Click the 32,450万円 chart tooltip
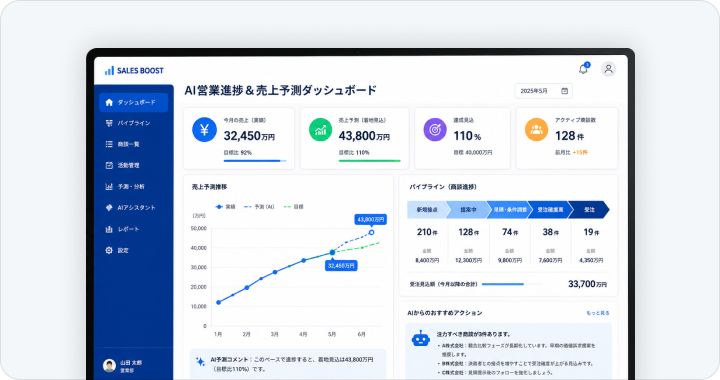This screenshot has height=380, width=720. point(341,266)
